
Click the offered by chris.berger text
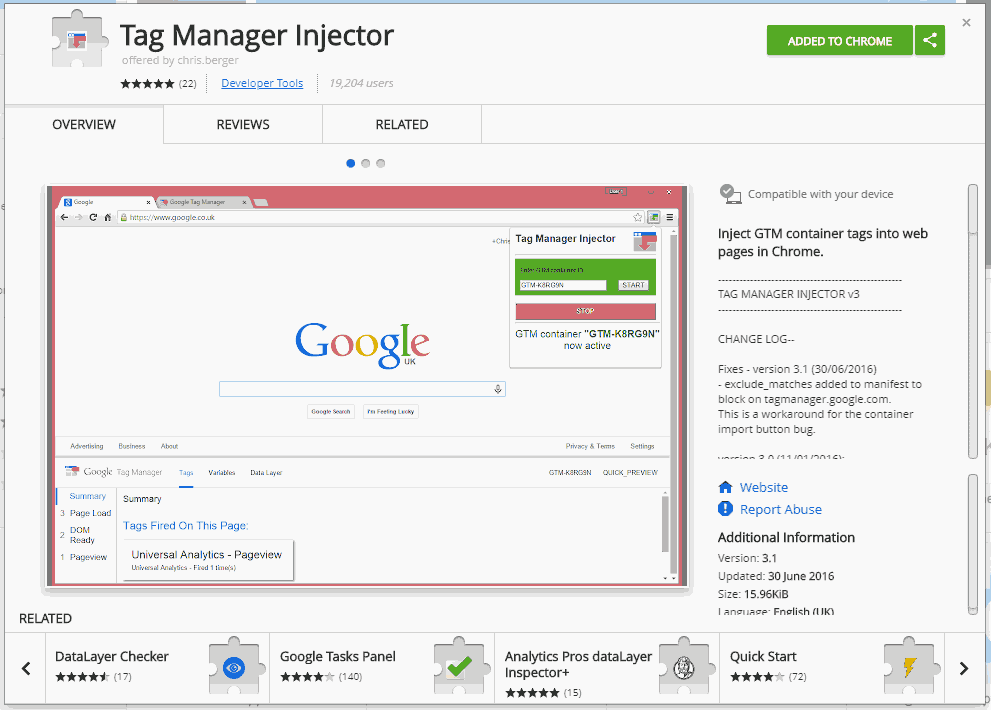180,60
